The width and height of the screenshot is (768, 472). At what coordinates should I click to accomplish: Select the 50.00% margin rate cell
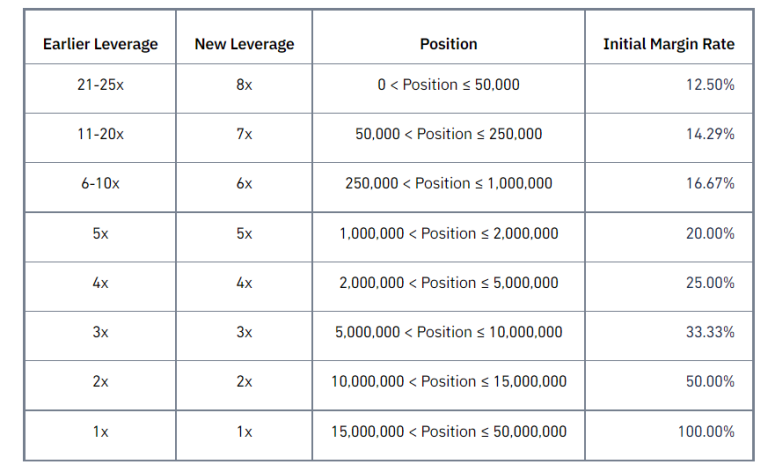[710, 382]
